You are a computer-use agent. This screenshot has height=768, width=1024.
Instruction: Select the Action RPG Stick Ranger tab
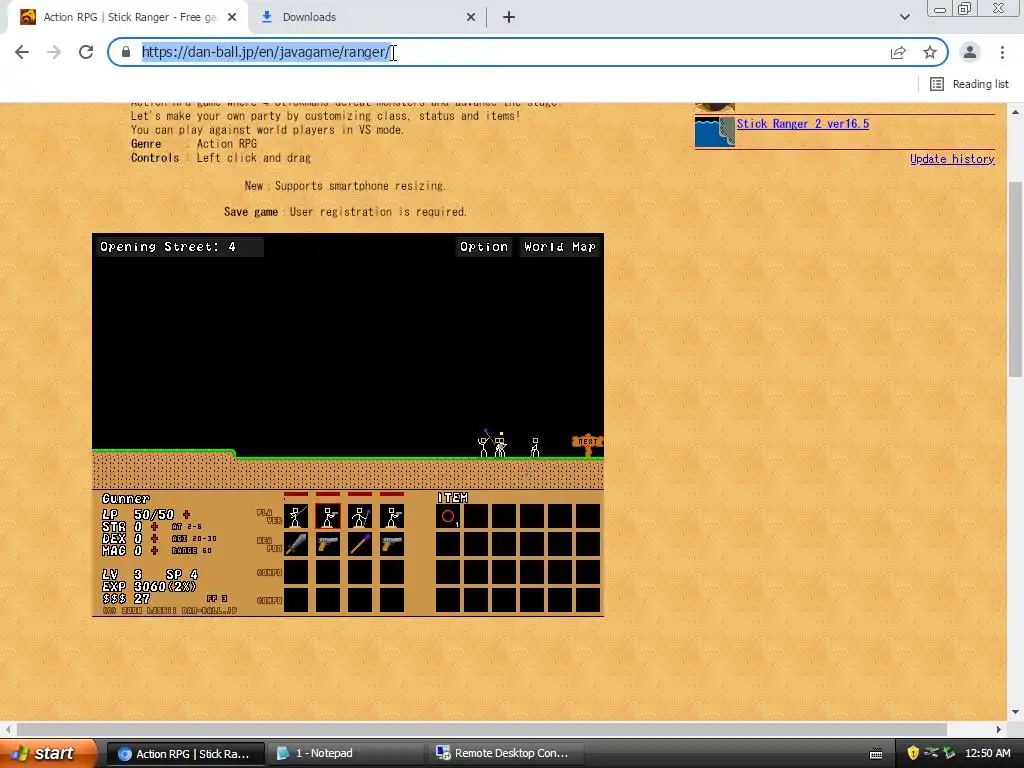(129, 17)
